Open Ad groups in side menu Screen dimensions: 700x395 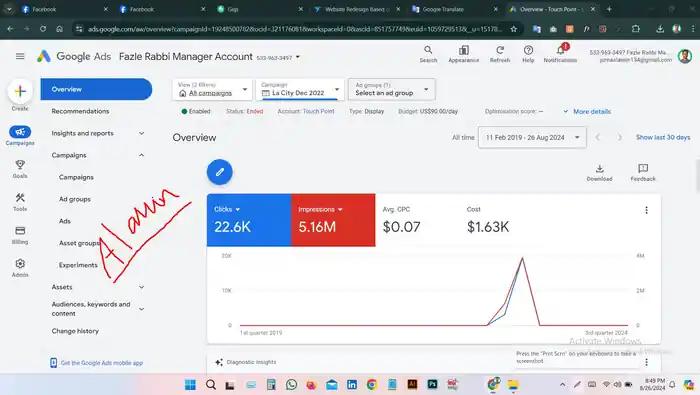tap(75, 199)
